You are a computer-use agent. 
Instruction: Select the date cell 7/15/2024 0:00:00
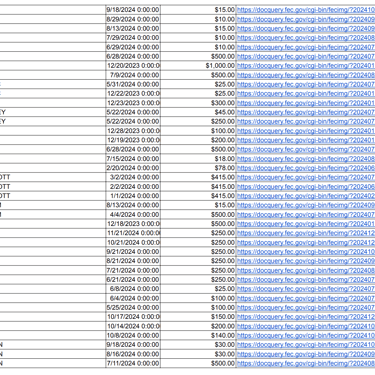tap(133, 159)
